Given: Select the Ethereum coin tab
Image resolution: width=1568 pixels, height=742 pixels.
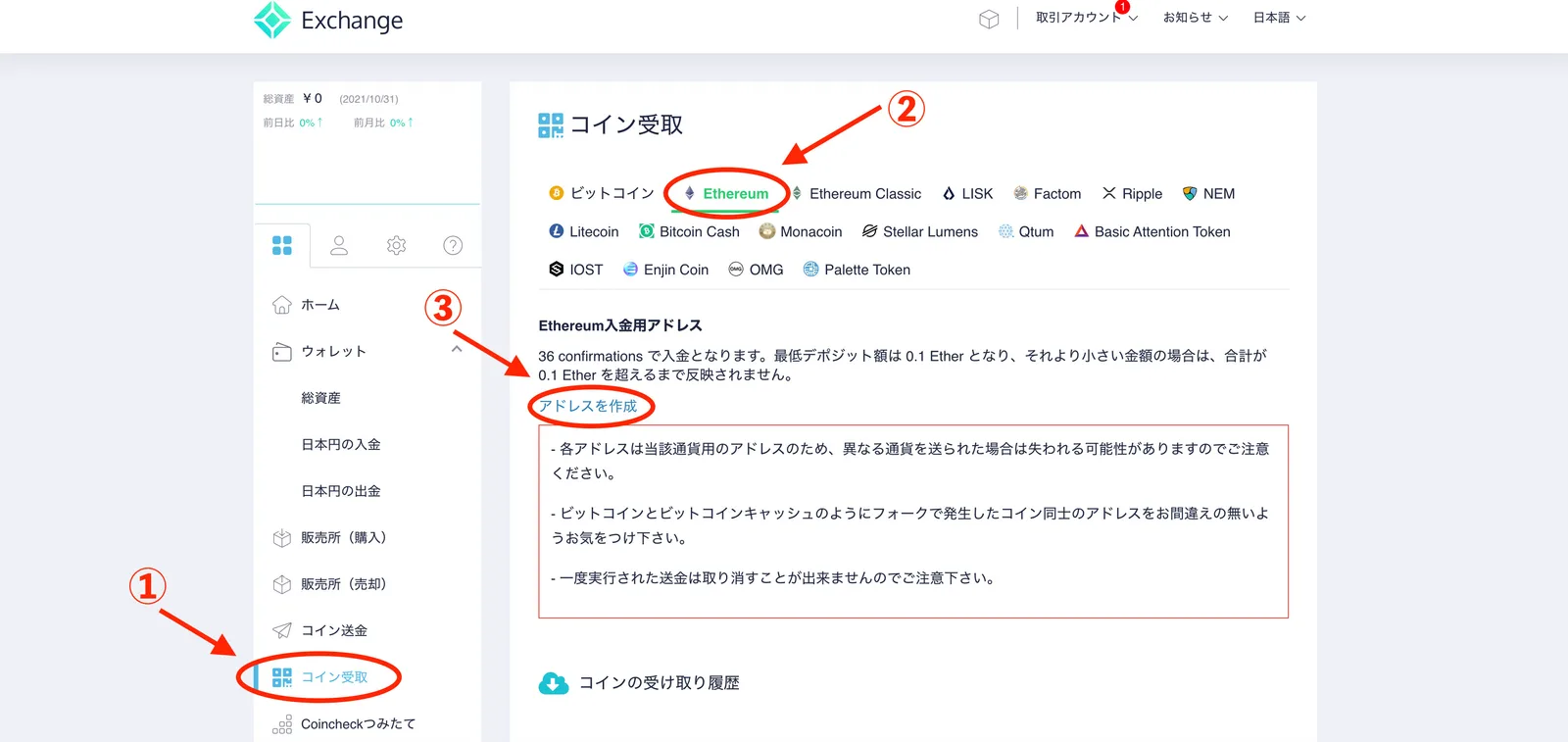Looking at the screenshot, I should click(726, 193).
